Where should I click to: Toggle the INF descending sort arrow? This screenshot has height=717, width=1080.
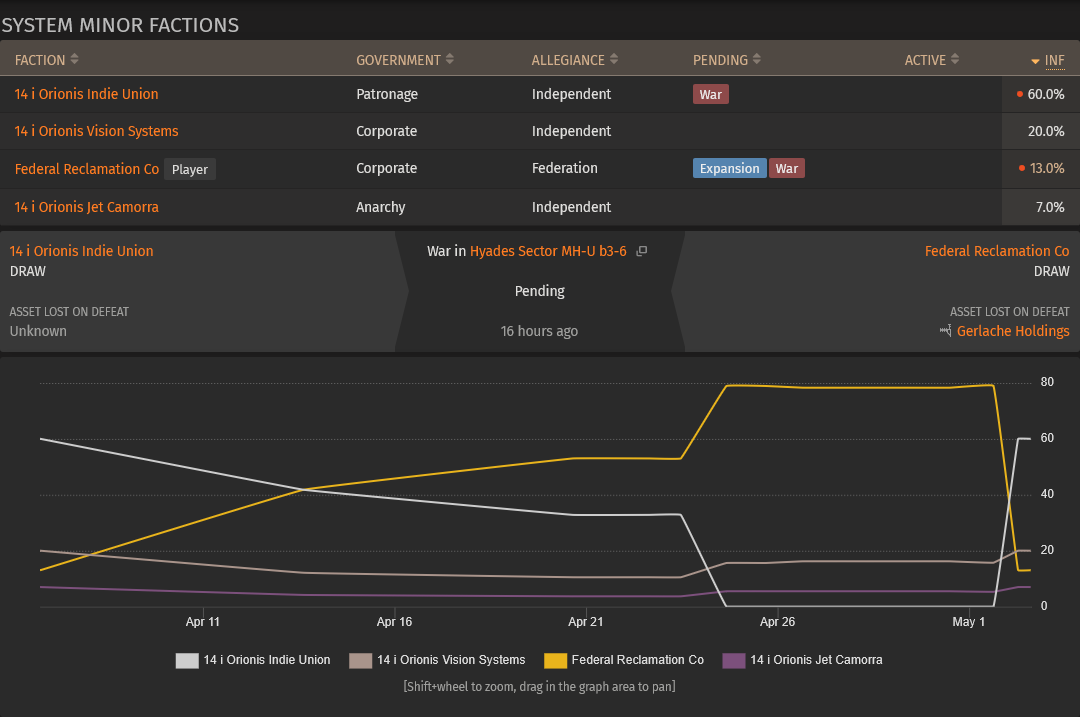(1035, 61)
